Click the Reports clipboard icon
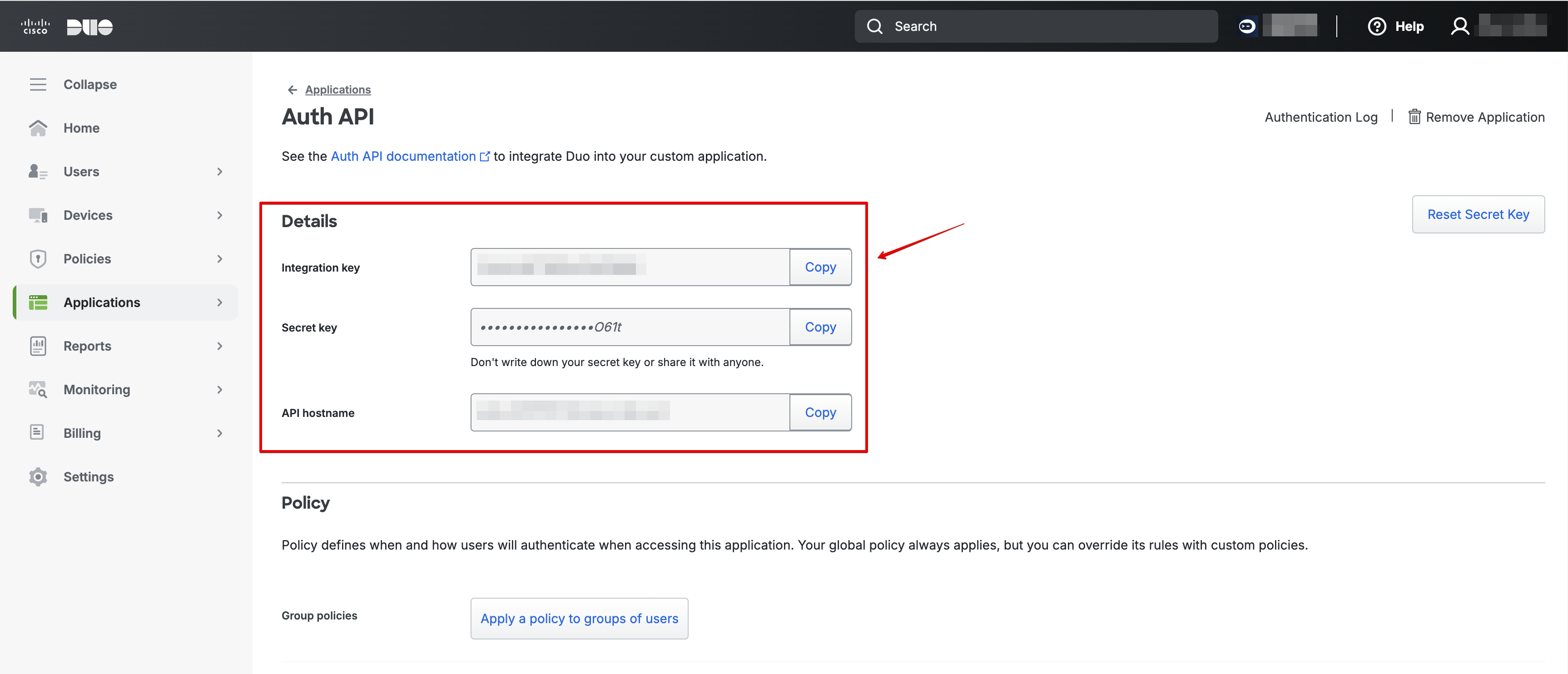Screen dimensions: 1568x674 (x=38, y=345)
